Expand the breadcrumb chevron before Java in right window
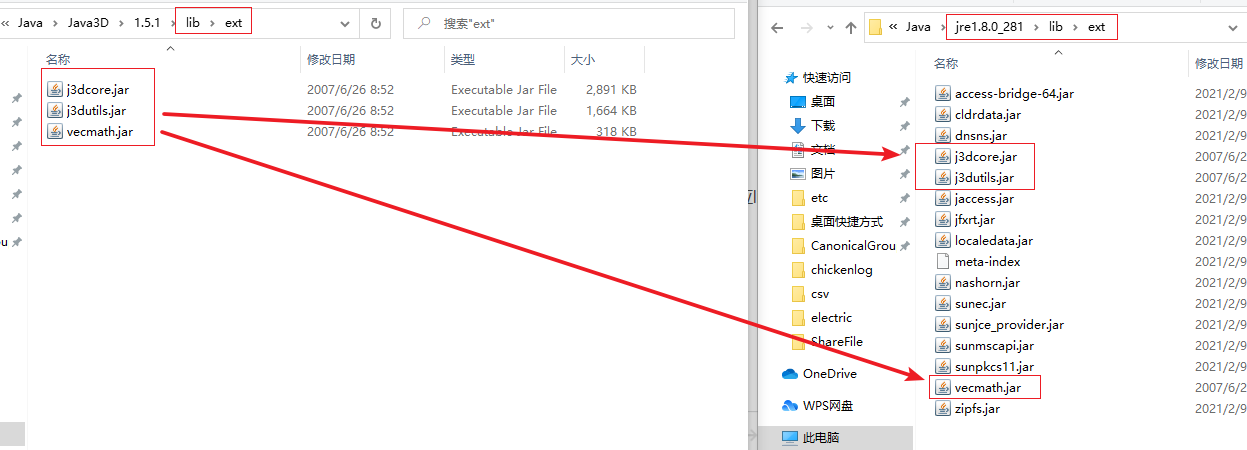The height and width of the screenshot is (450, 1247). pos(893,27)
